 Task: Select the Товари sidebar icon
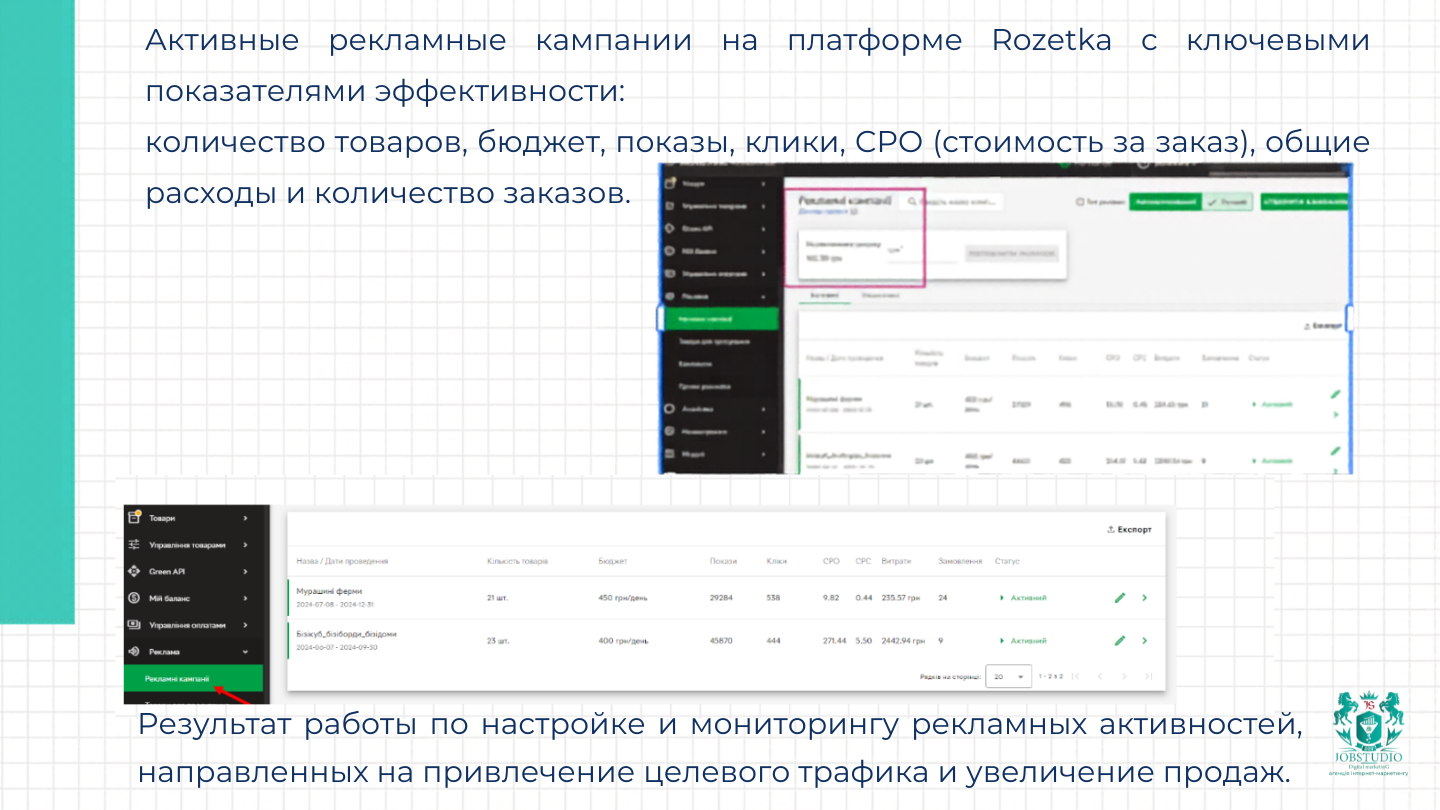point(134,518)
